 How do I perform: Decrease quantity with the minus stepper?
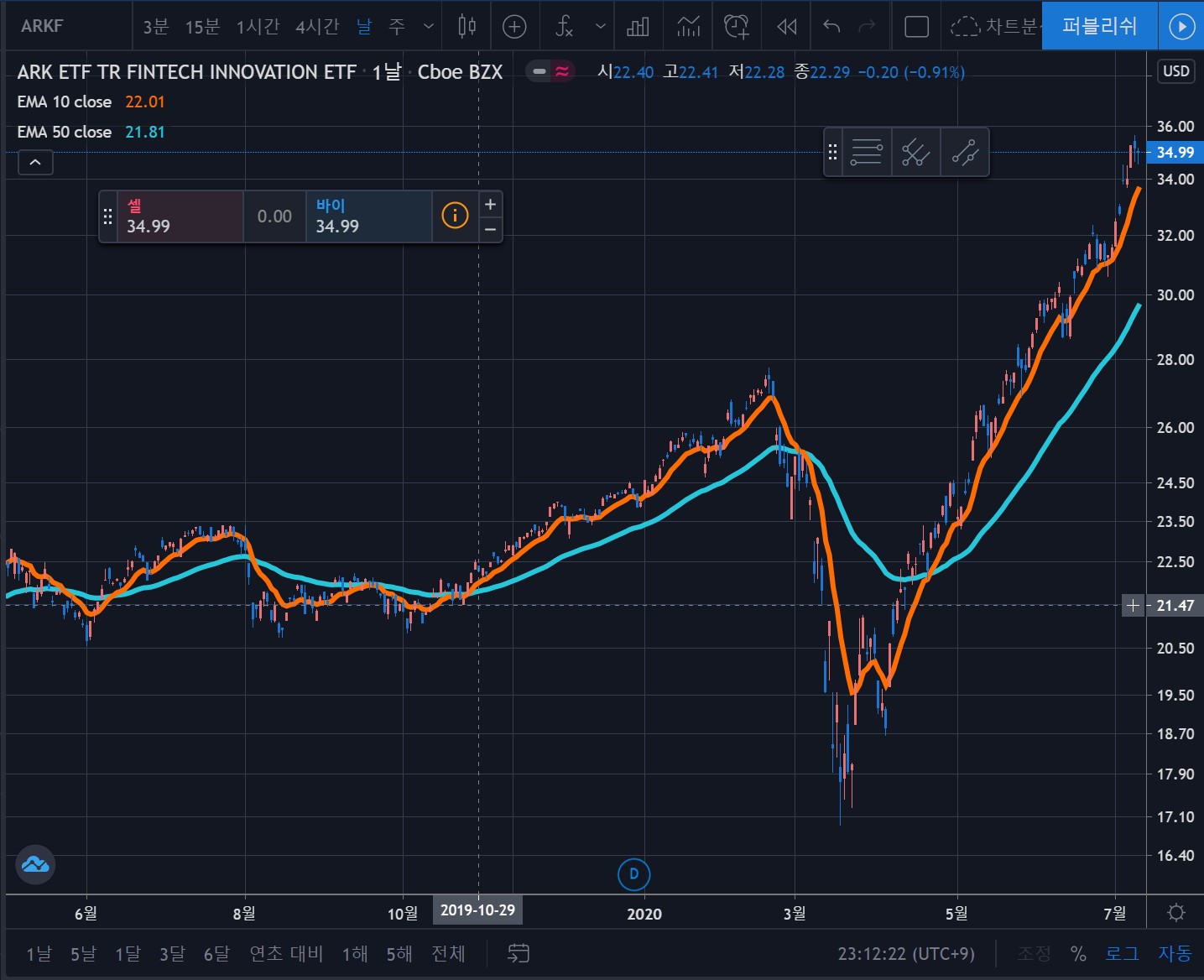click(491, 229)
